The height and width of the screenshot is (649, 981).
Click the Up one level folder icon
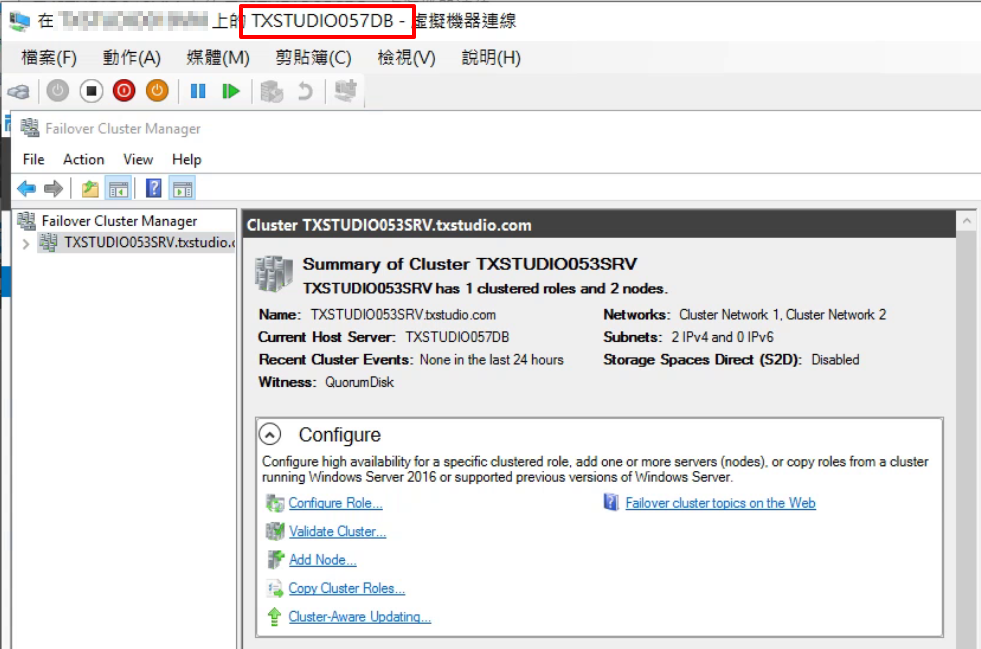click(90, 188)
